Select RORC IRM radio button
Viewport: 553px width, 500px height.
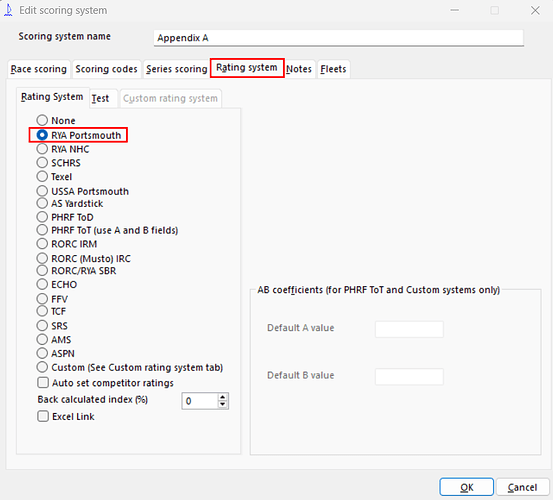[x=42, y=244]
